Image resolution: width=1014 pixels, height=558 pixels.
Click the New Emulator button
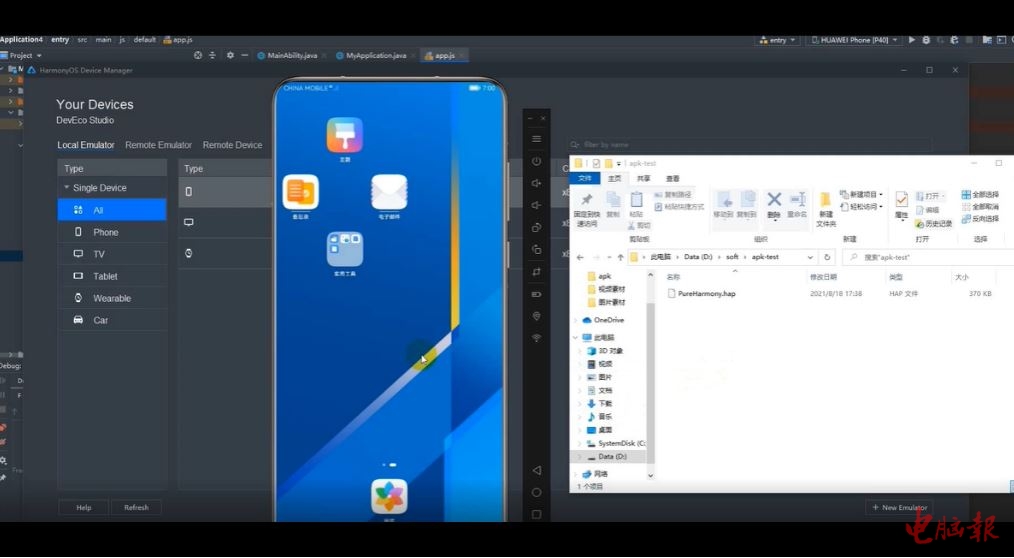point(899,507)
